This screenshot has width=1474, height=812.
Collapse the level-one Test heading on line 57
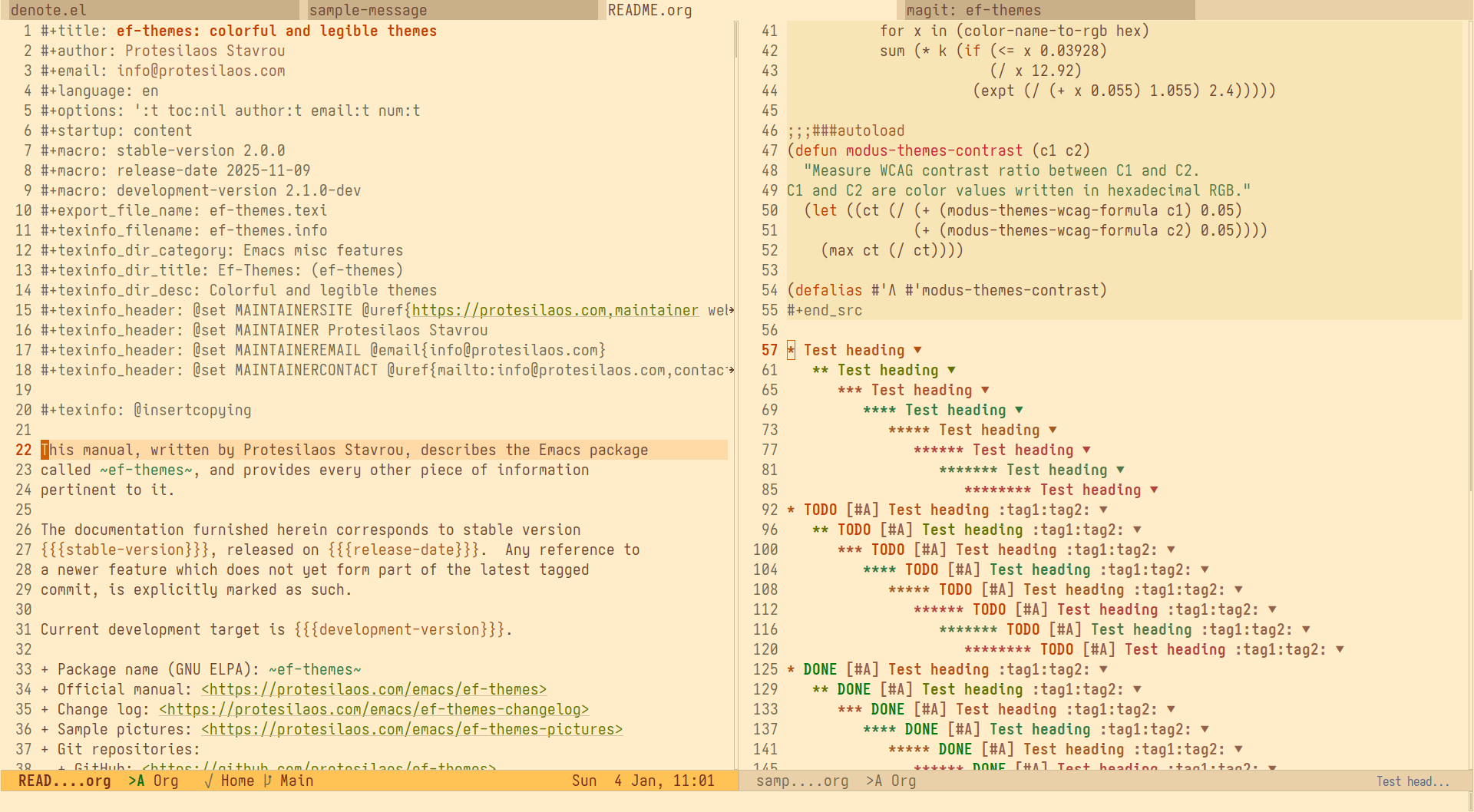coord(917,350)
